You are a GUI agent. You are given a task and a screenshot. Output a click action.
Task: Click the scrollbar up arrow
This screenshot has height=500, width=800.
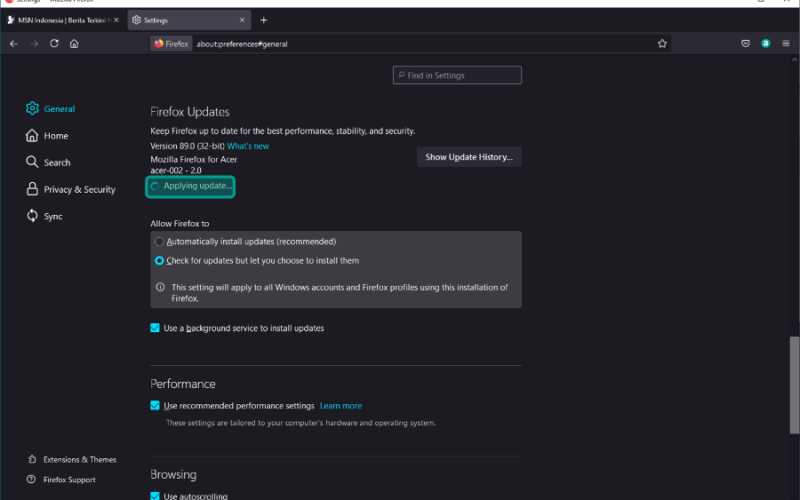click(794, 60)
